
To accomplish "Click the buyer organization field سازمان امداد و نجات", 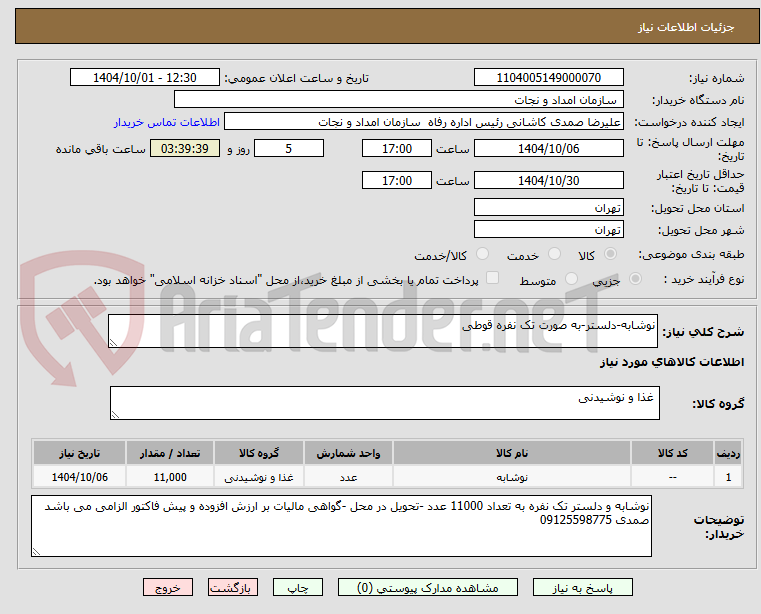I will [x=398, y=100].
